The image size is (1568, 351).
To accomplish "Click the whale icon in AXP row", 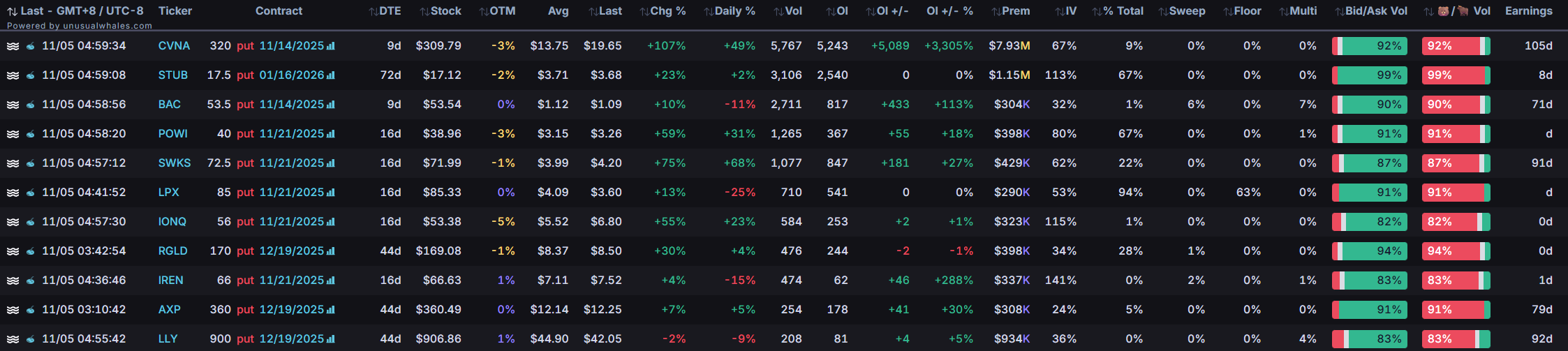I will pos(31,310).
